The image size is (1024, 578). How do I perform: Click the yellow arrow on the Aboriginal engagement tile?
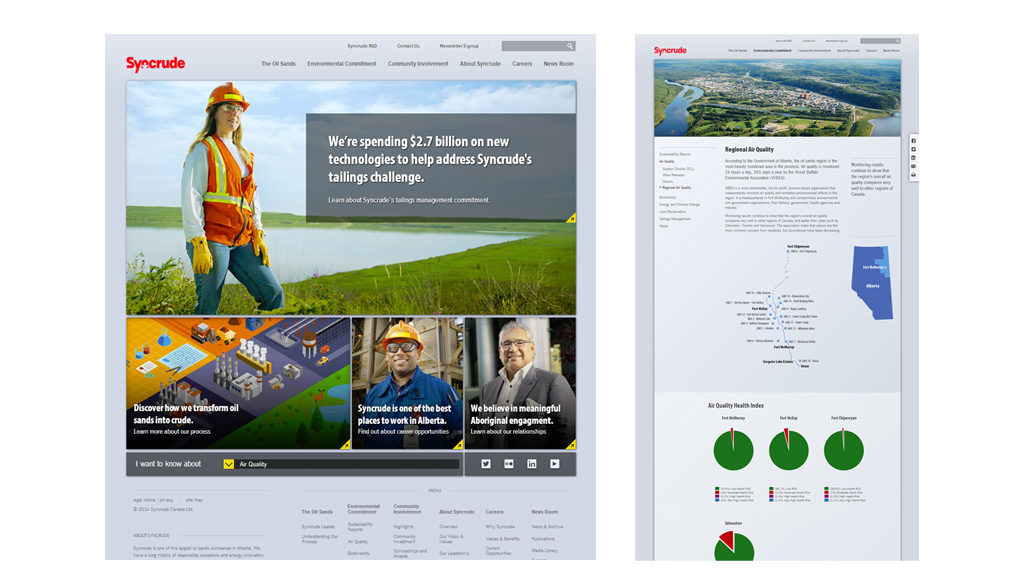point(571,445)
